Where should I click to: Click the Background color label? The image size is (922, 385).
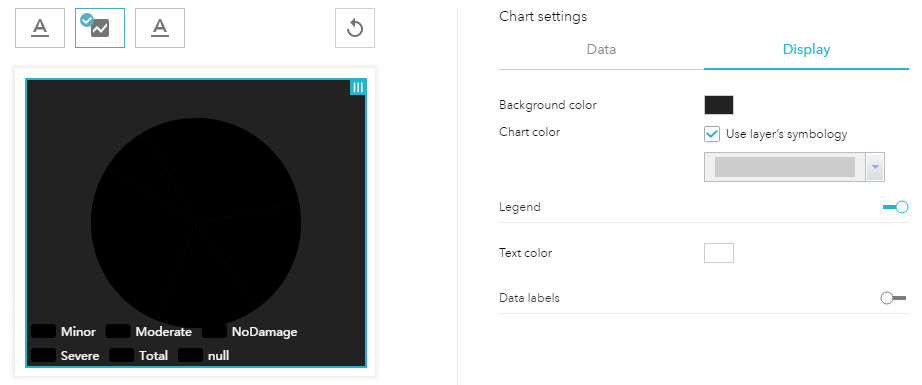pyautogui.click(x=547, y=105)
